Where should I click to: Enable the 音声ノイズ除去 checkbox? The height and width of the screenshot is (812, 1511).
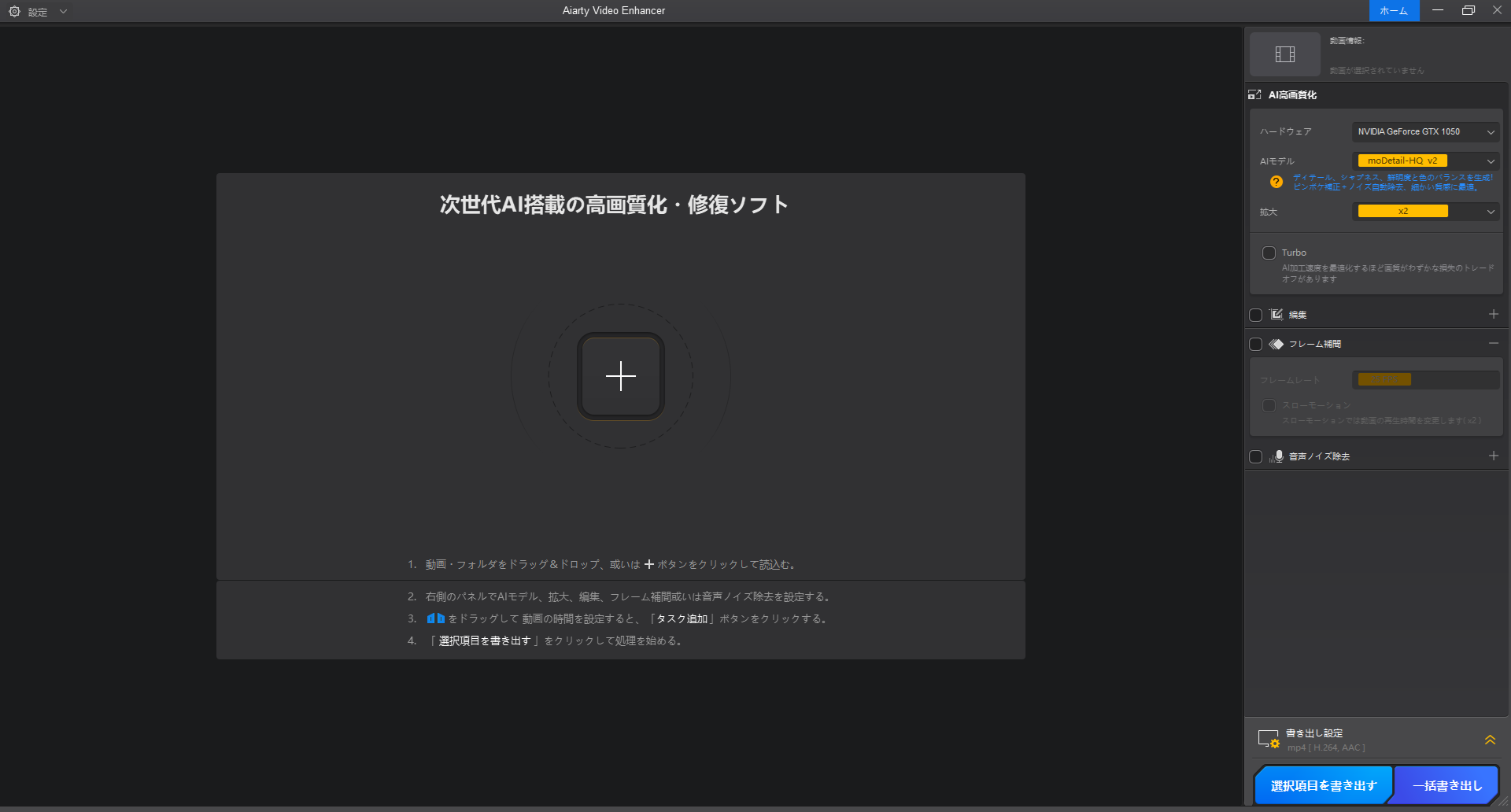coord(1256,456)
